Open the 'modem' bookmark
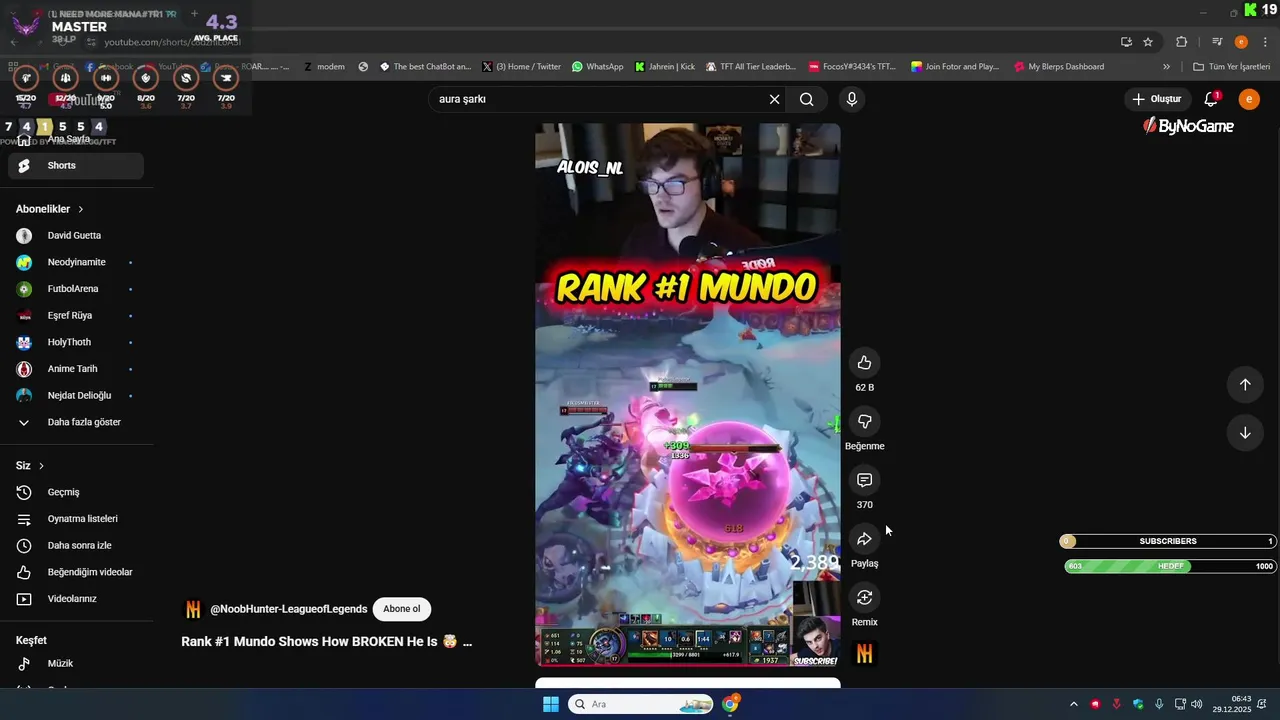Screen dimensions: 1280x720 [x=324, y=67]
